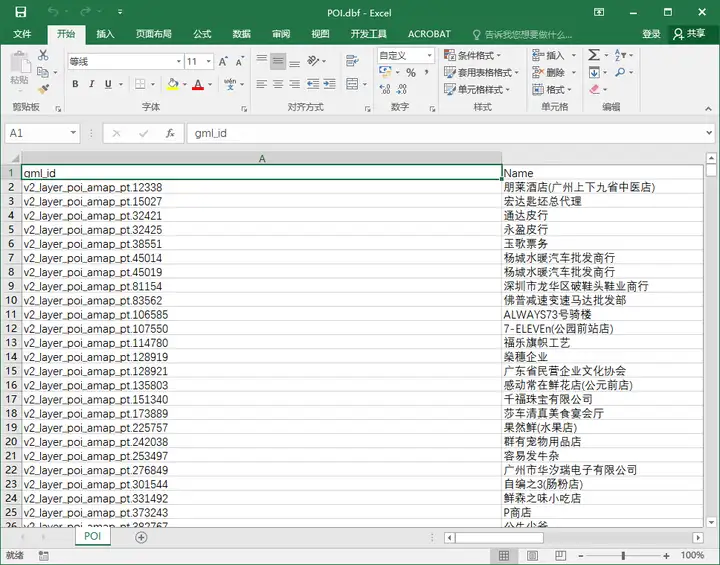The image size is (720, 565).
Task: Switch to the ACROBAT ribbon tab
Action: (429, 34)
